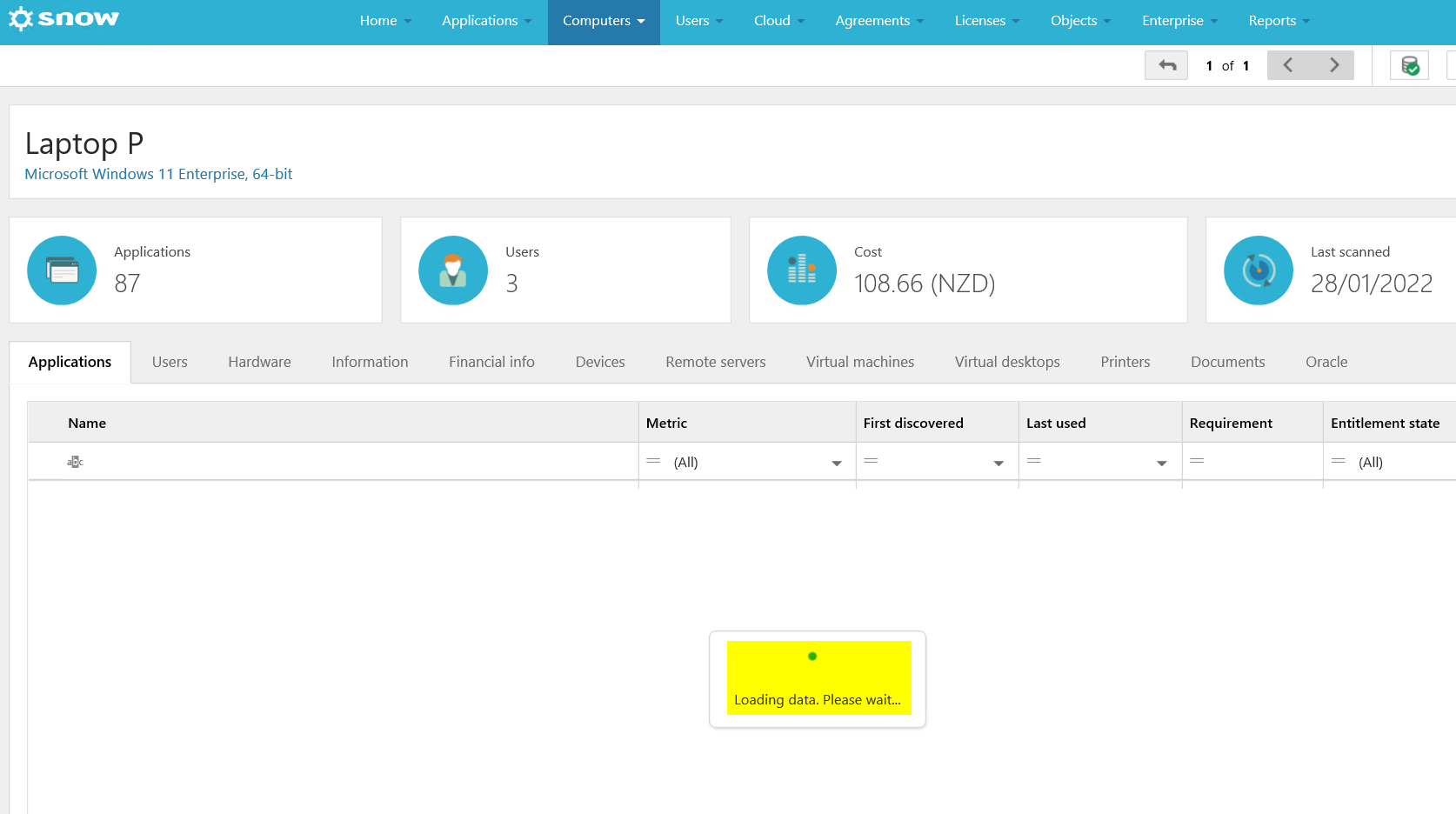The height and width of the screenshot is (814, 1456).
Task: Open the First discovered date filter dropdown
Action: [998, 463]
